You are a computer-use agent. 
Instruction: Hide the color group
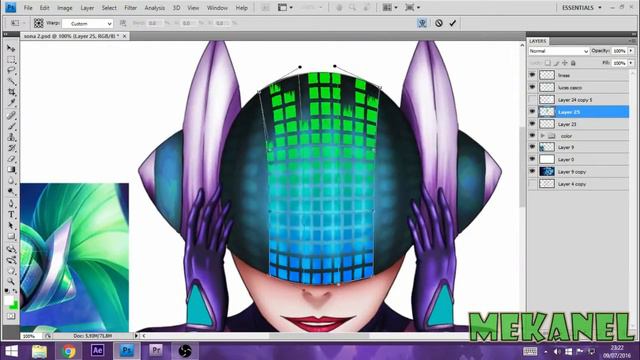click(x=532, y=136)
